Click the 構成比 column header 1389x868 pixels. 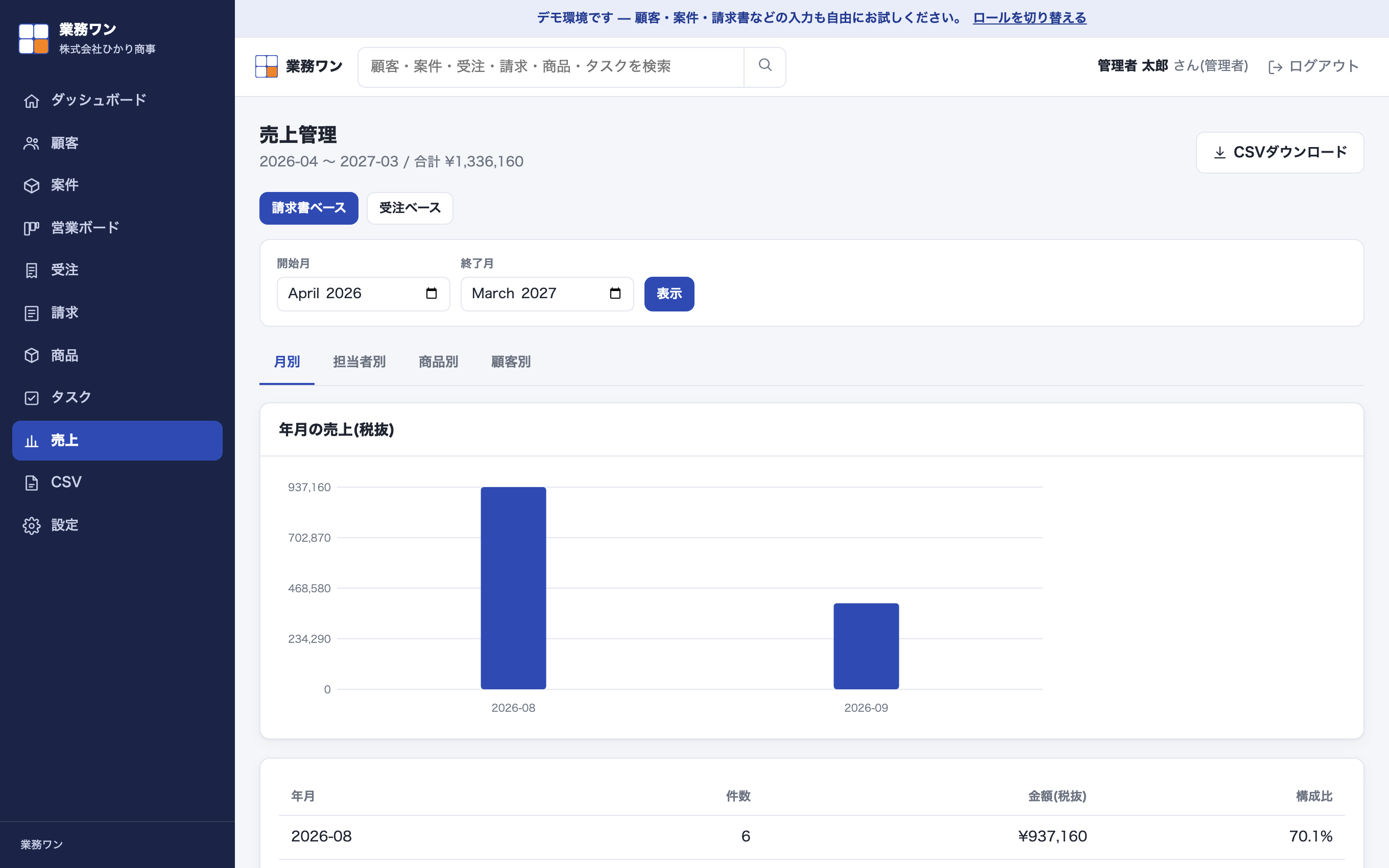point(1314,796)
